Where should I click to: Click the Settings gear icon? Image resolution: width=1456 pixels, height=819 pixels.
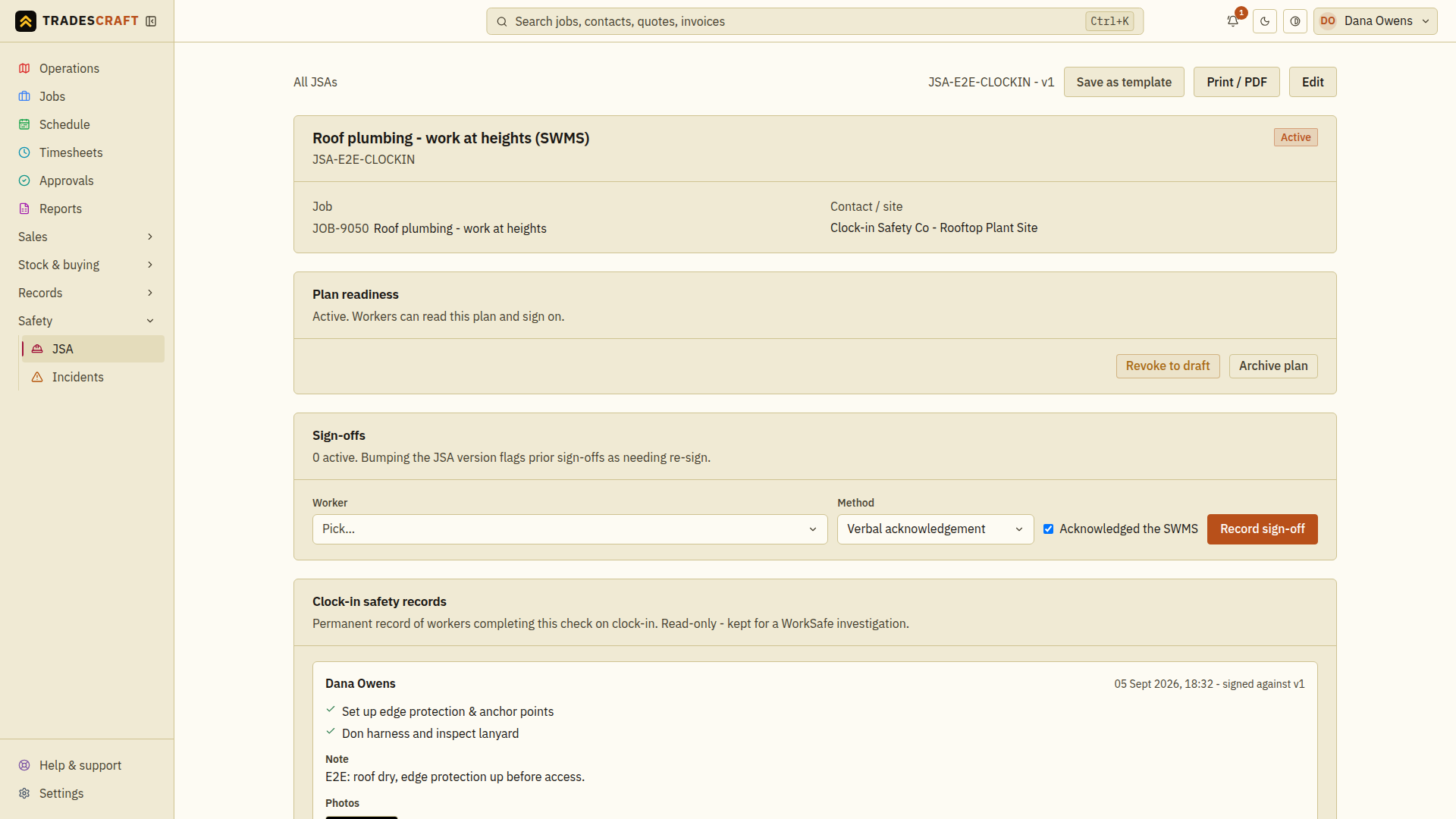point(24,793)
